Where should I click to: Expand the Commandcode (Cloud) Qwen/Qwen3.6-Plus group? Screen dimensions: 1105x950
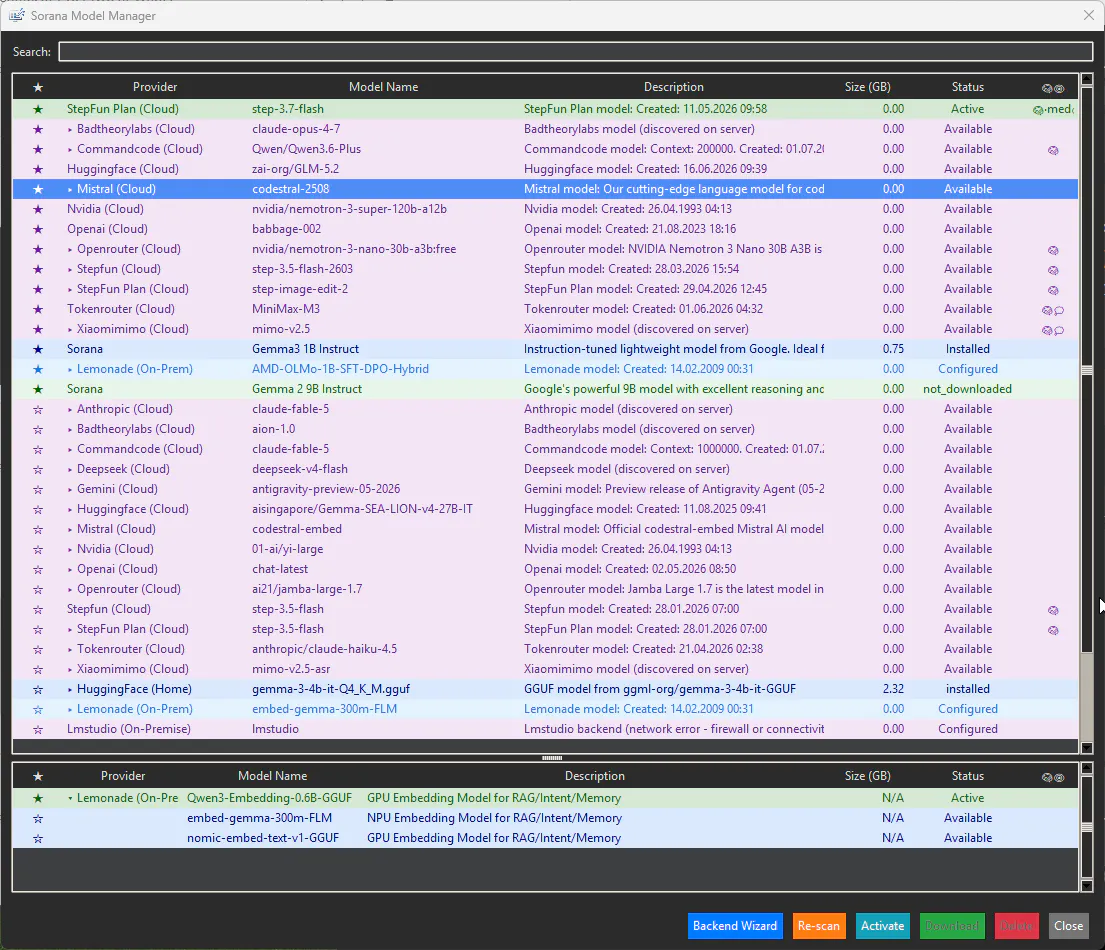click(70, 149)
